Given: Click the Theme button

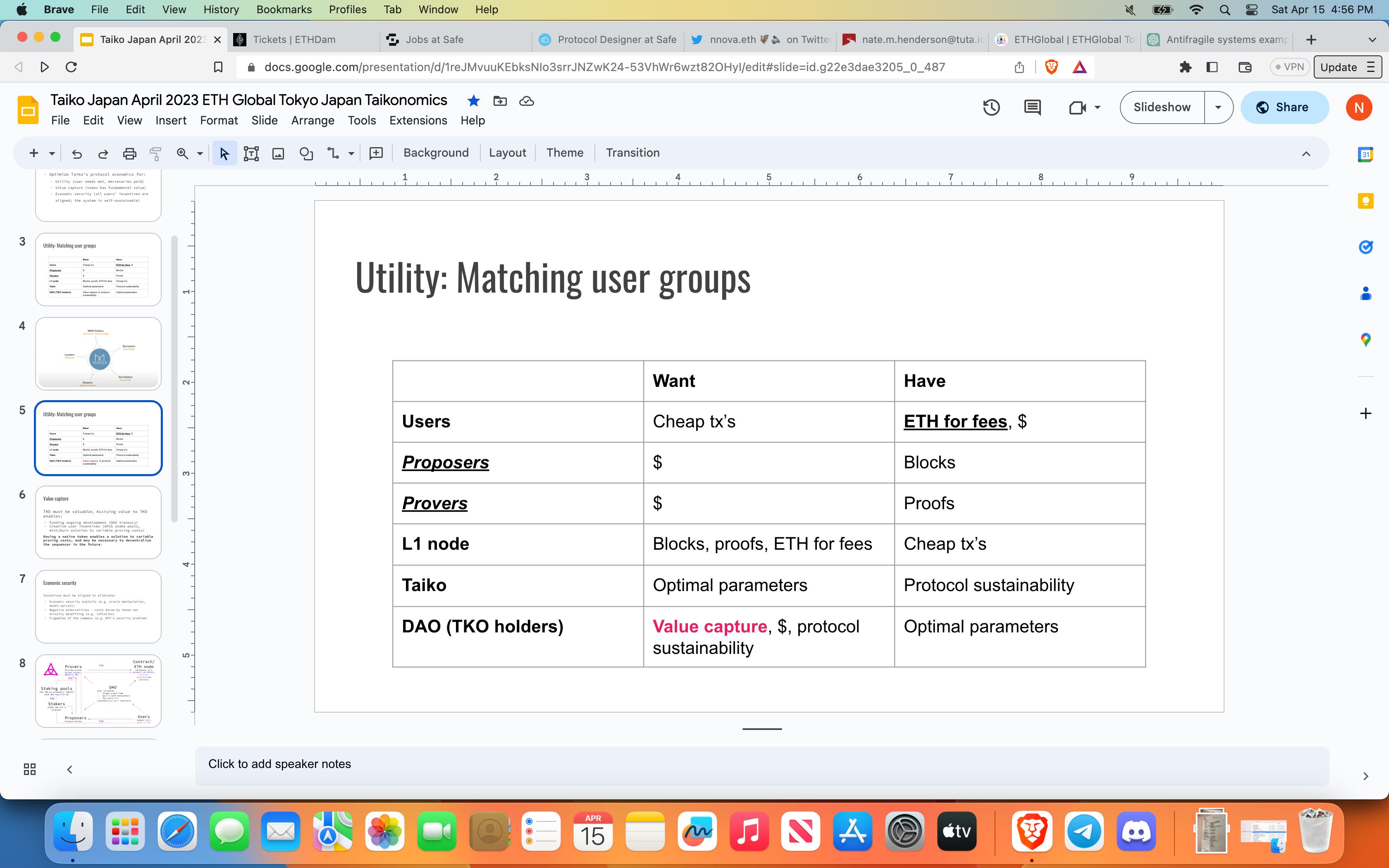Looking at the screenshot, I should point(565,153).
